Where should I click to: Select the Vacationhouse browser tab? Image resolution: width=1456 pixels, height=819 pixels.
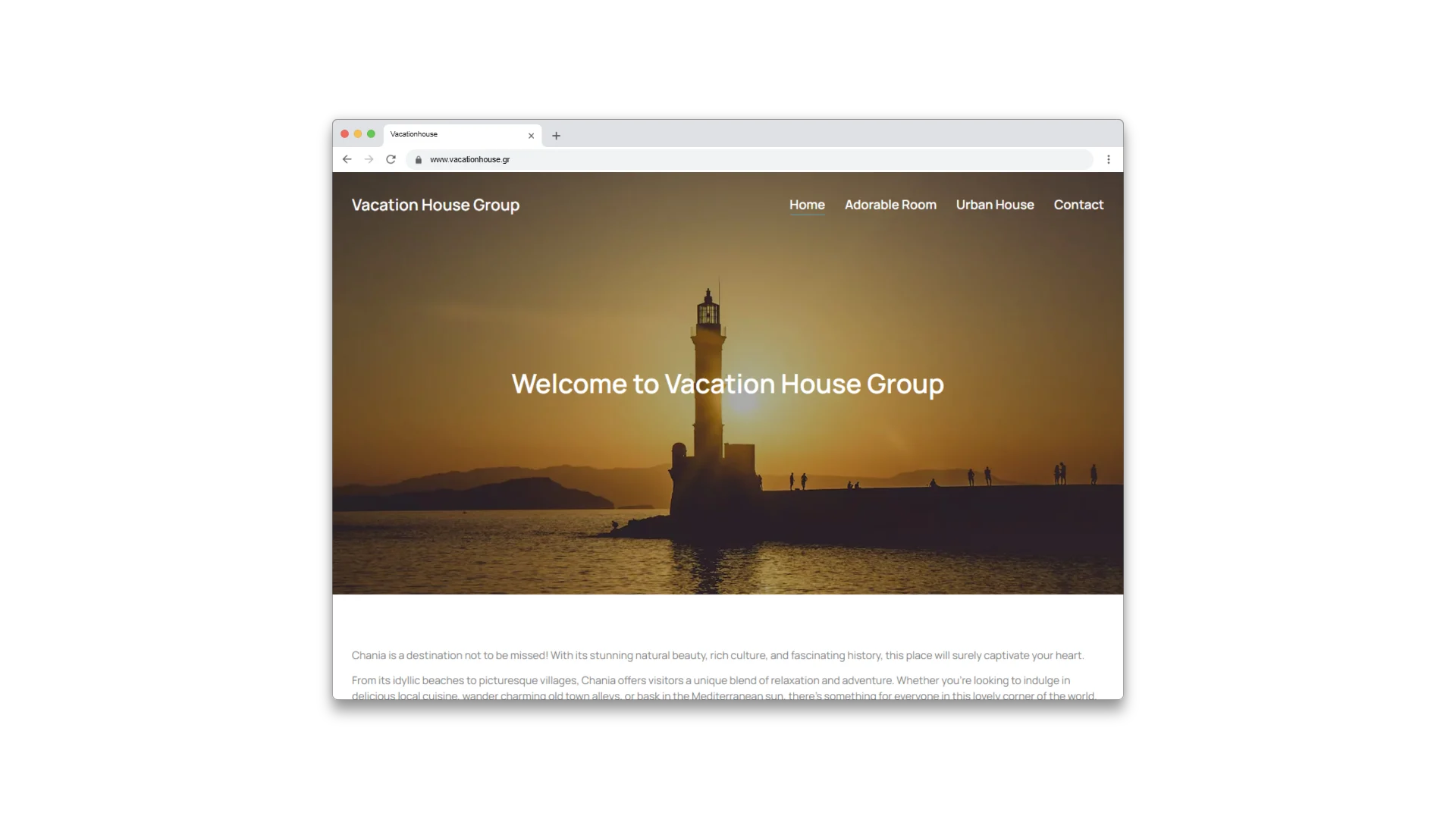click(x=463, y=135)
